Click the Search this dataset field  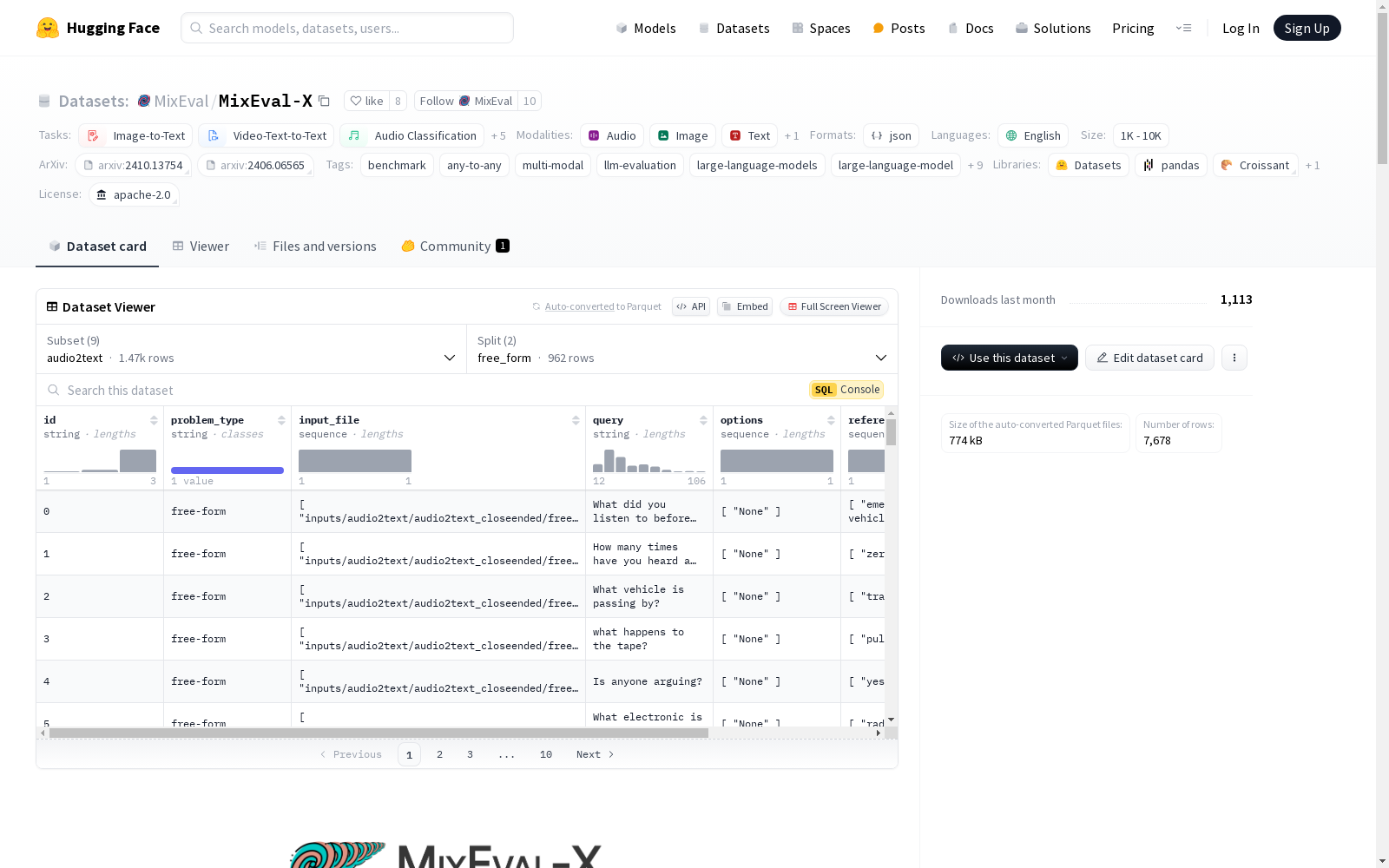click(x=260, y=390)
